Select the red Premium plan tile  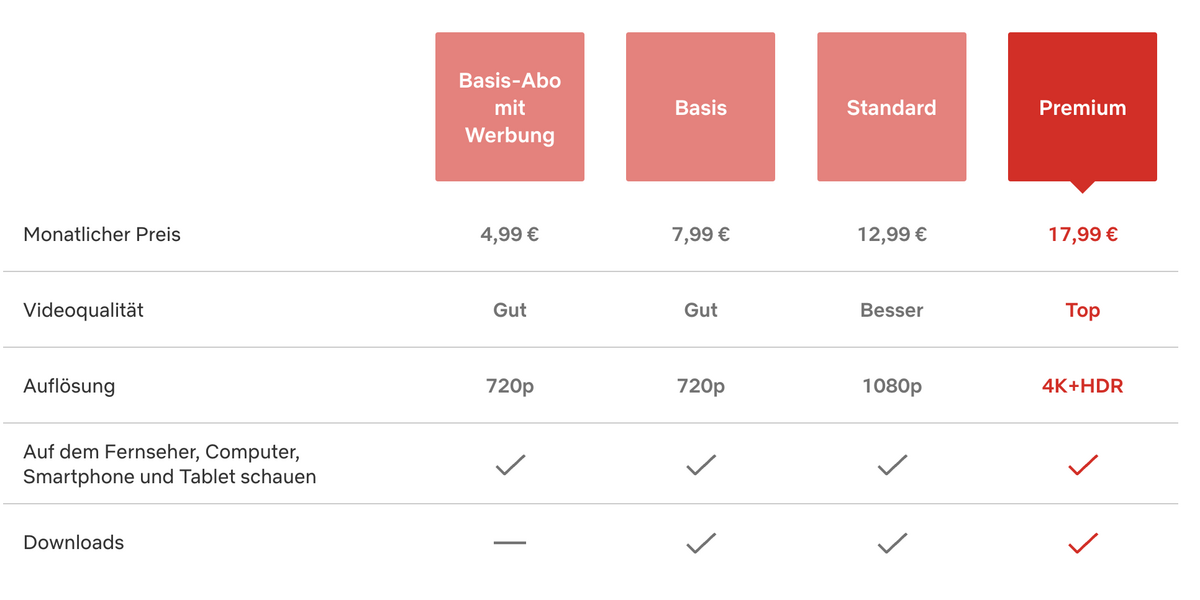click(1083, 107)
